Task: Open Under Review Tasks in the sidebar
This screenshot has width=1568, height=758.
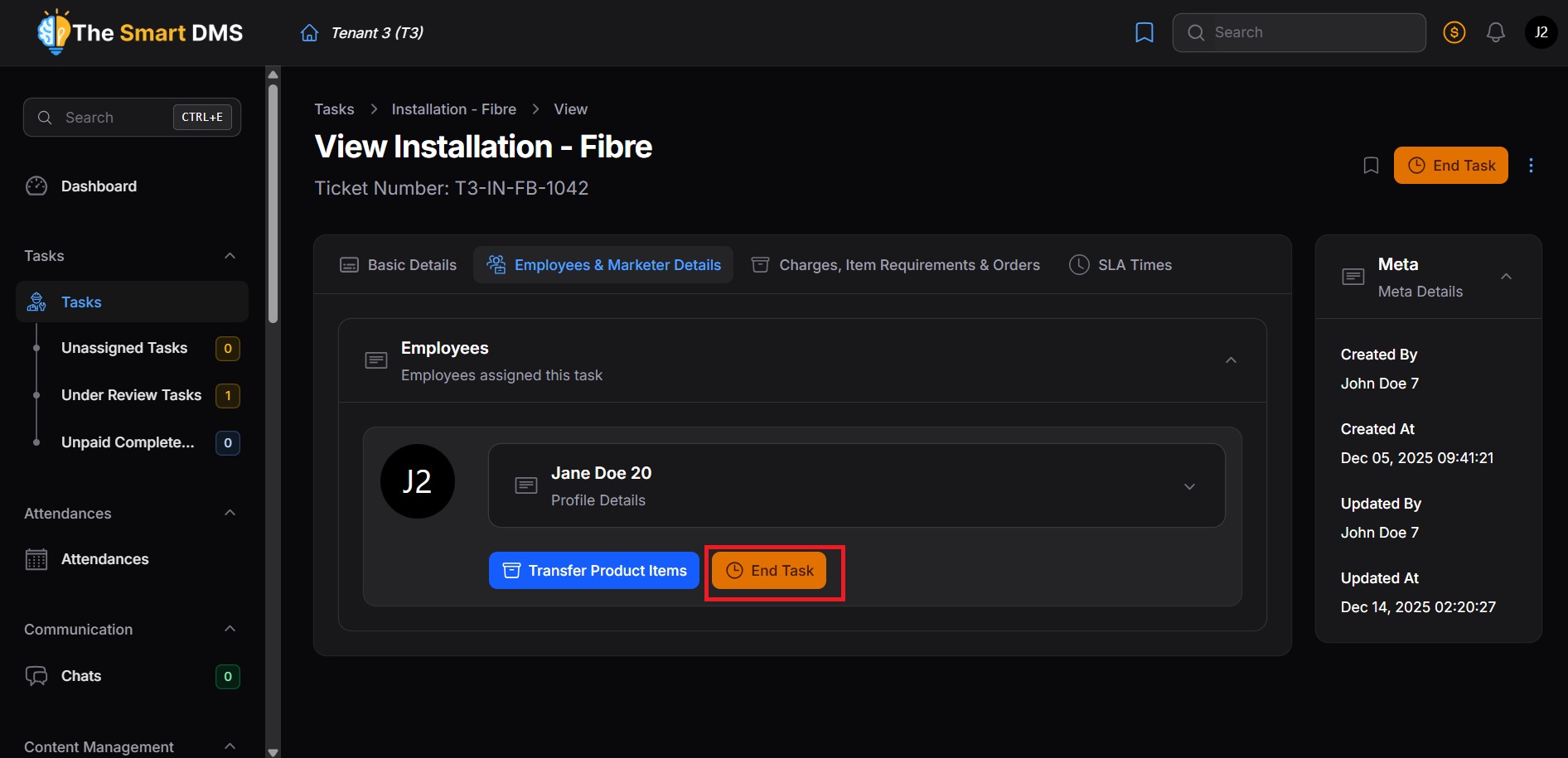Action: [x=131, y=395]
